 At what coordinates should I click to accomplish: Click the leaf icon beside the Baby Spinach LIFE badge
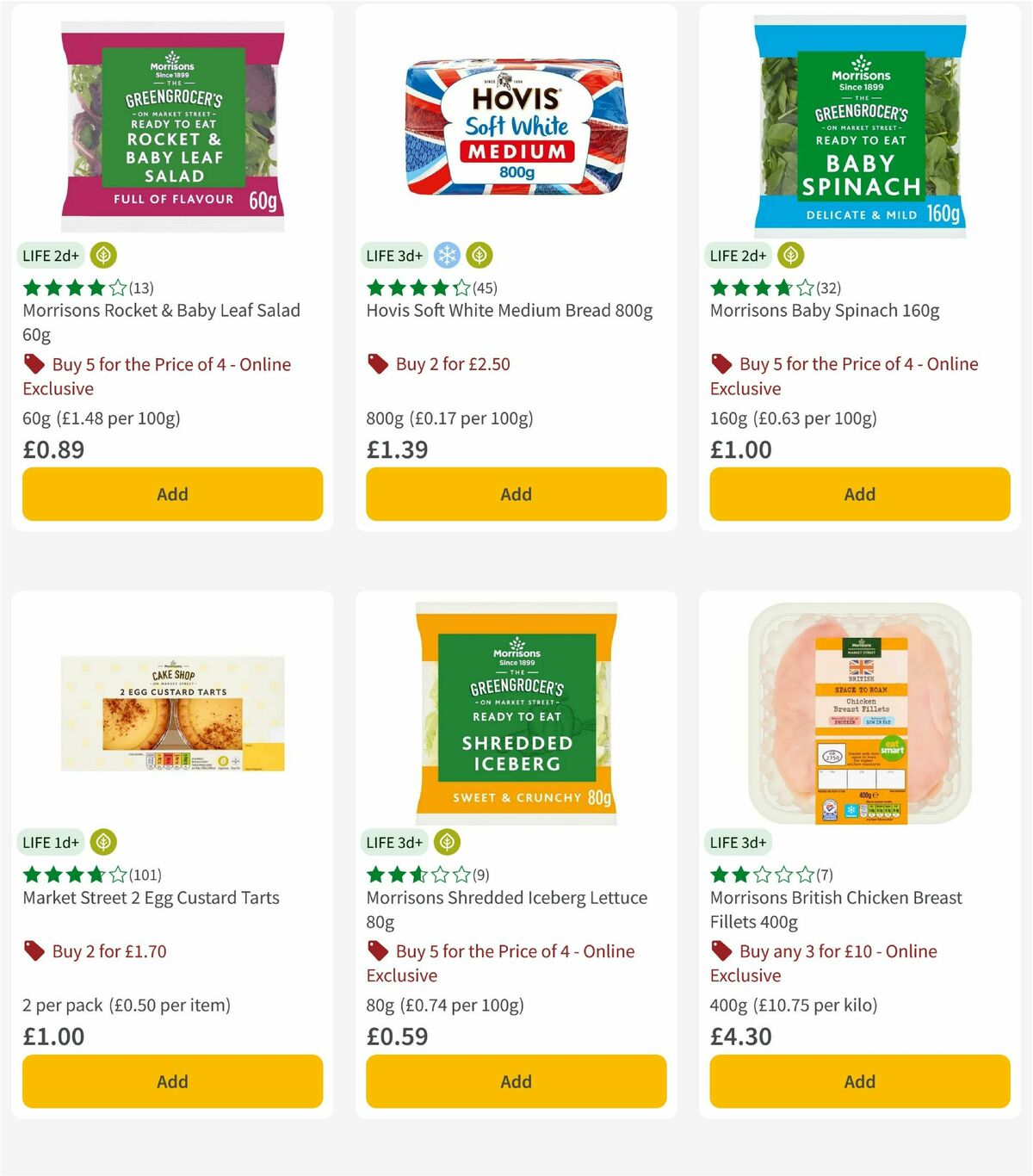coord(790,256)
